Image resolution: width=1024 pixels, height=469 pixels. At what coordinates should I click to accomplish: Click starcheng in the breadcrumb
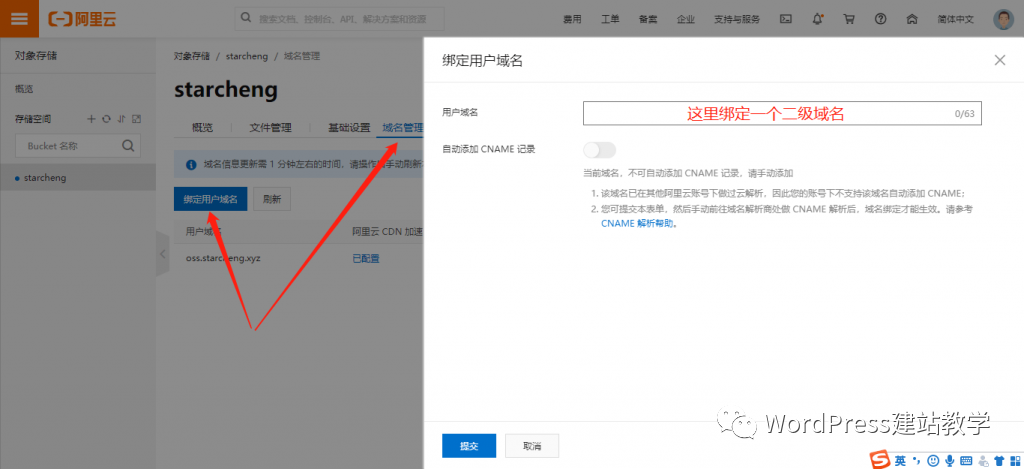(247, 56)
